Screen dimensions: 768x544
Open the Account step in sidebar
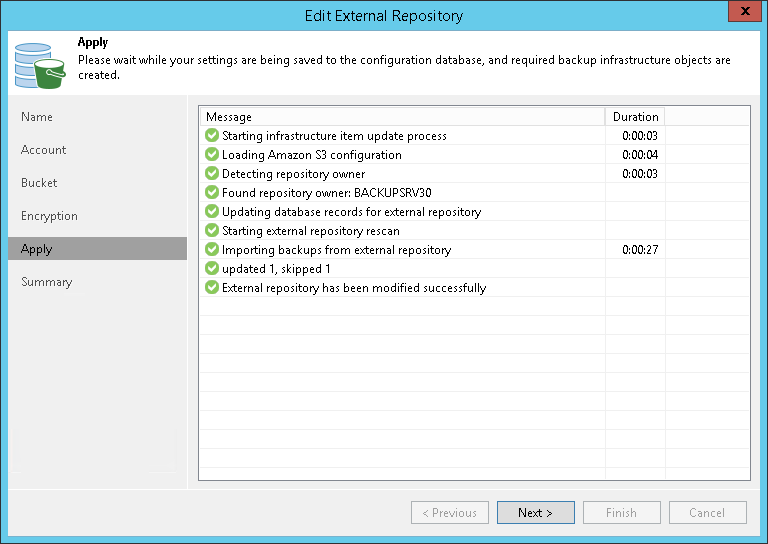pos(44,150)
